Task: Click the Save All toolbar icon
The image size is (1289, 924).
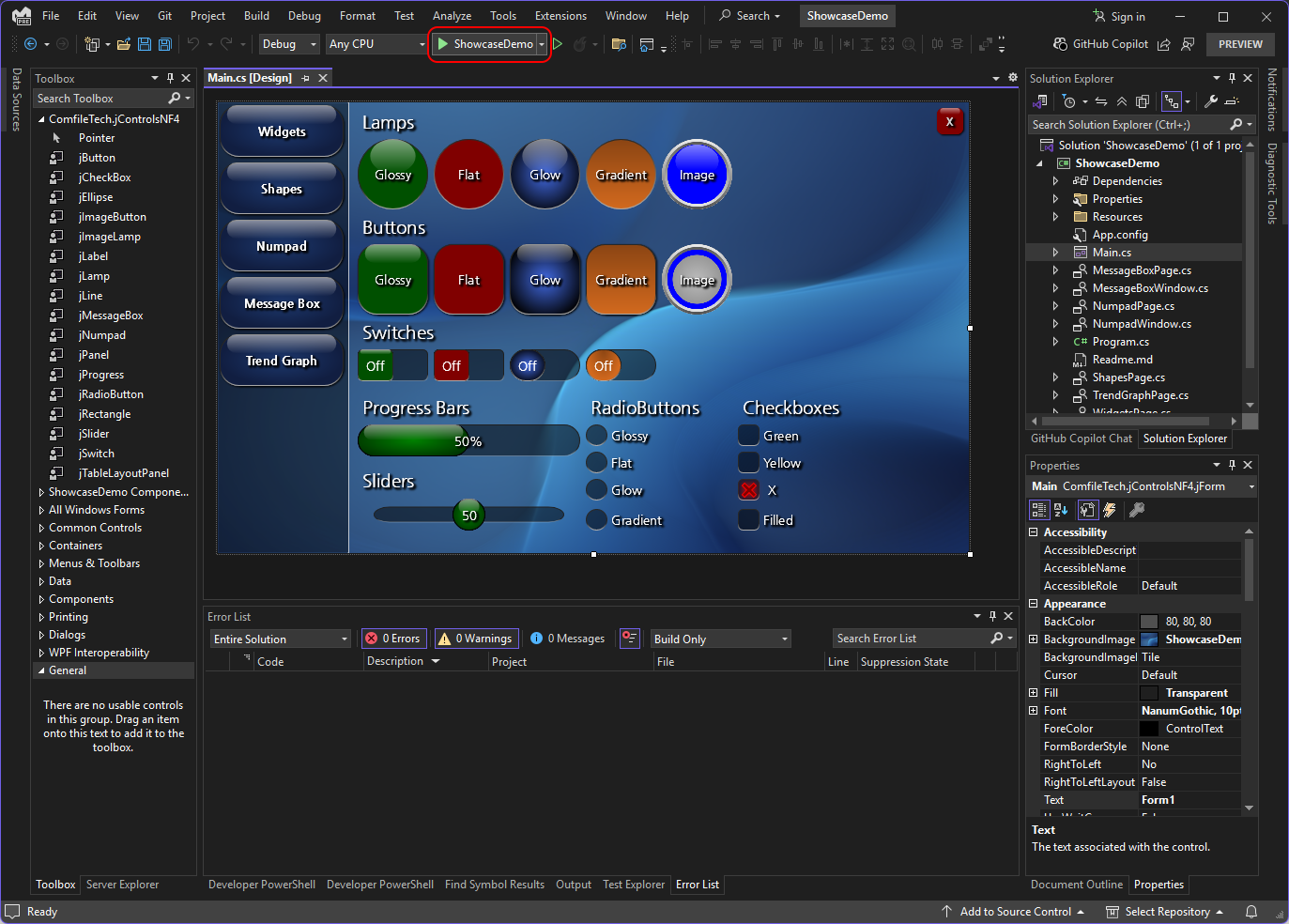Action: click(x=165, y=44)
